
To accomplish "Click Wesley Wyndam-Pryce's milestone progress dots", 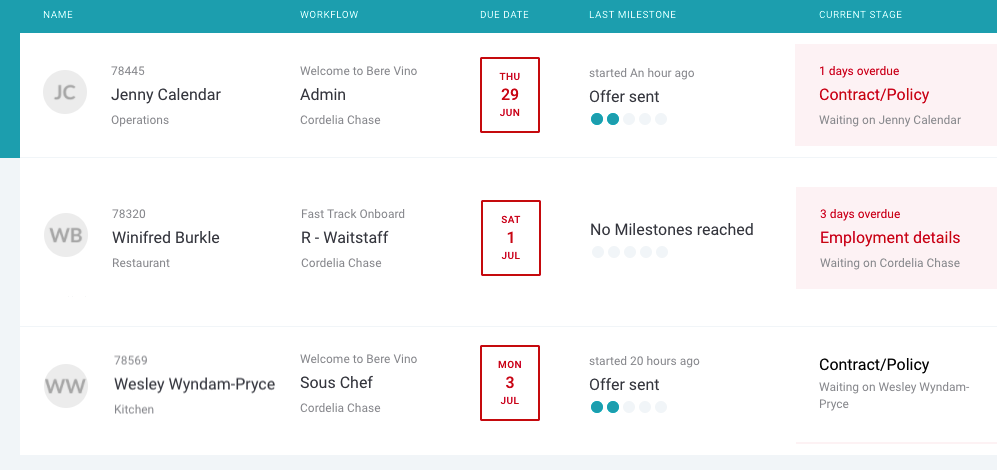I will pyautogui.click(x=628, y=407).
